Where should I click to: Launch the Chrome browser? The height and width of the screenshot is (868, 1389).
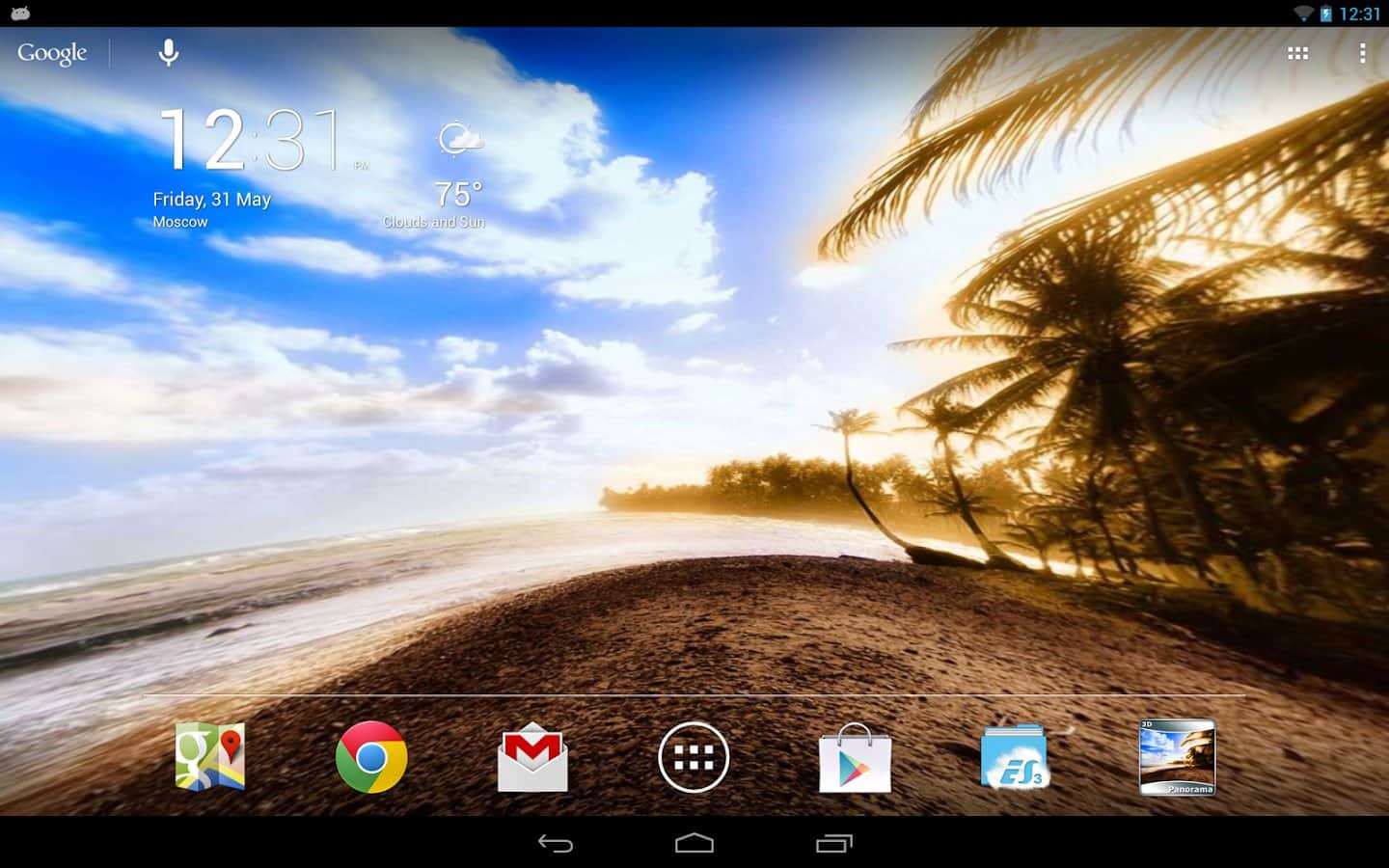click(x=371, y=757)
